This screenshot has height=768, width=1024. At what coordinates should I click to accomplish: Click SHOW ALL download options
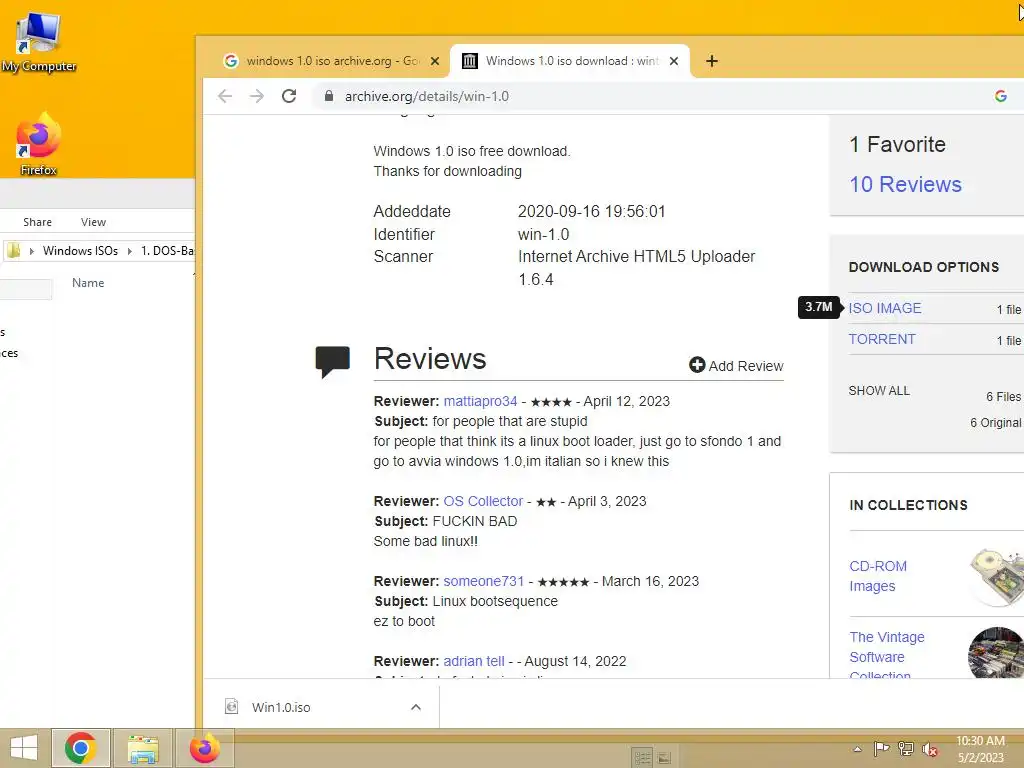pyautogui.click(x=879, y=391)
